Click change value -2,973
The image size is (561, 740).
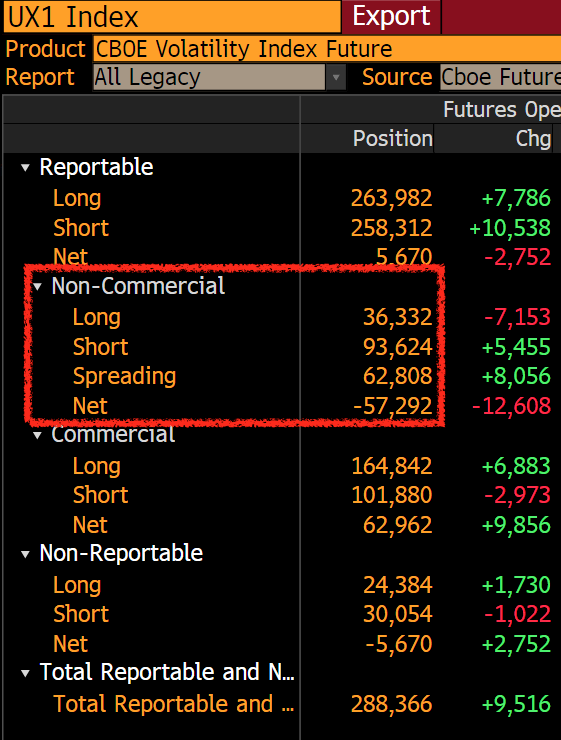click(518, 496)
